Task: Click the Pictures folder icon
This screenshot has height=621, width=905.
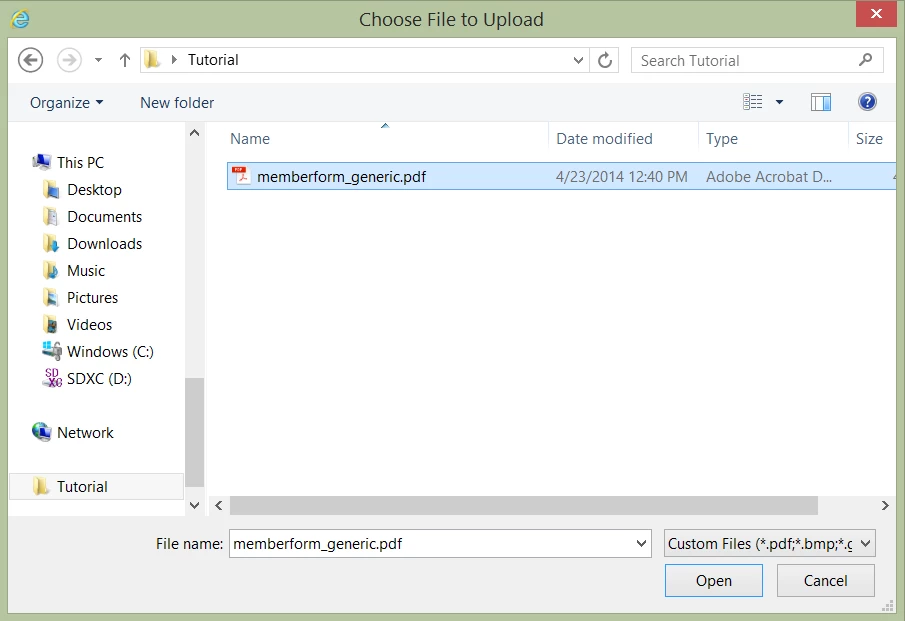Action: pyautogui.click(x=51, y=298)
